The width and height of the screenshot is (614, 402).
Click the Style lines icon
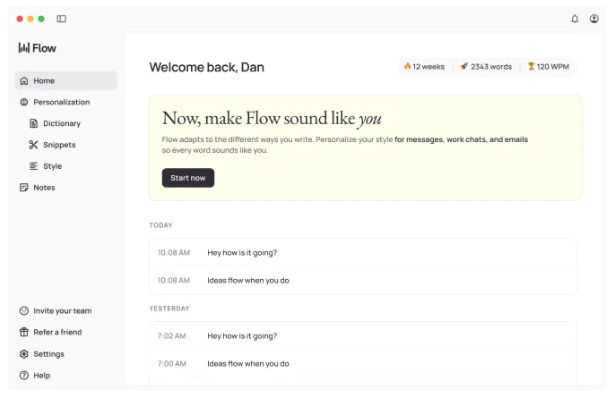click(x=33, y=166)
